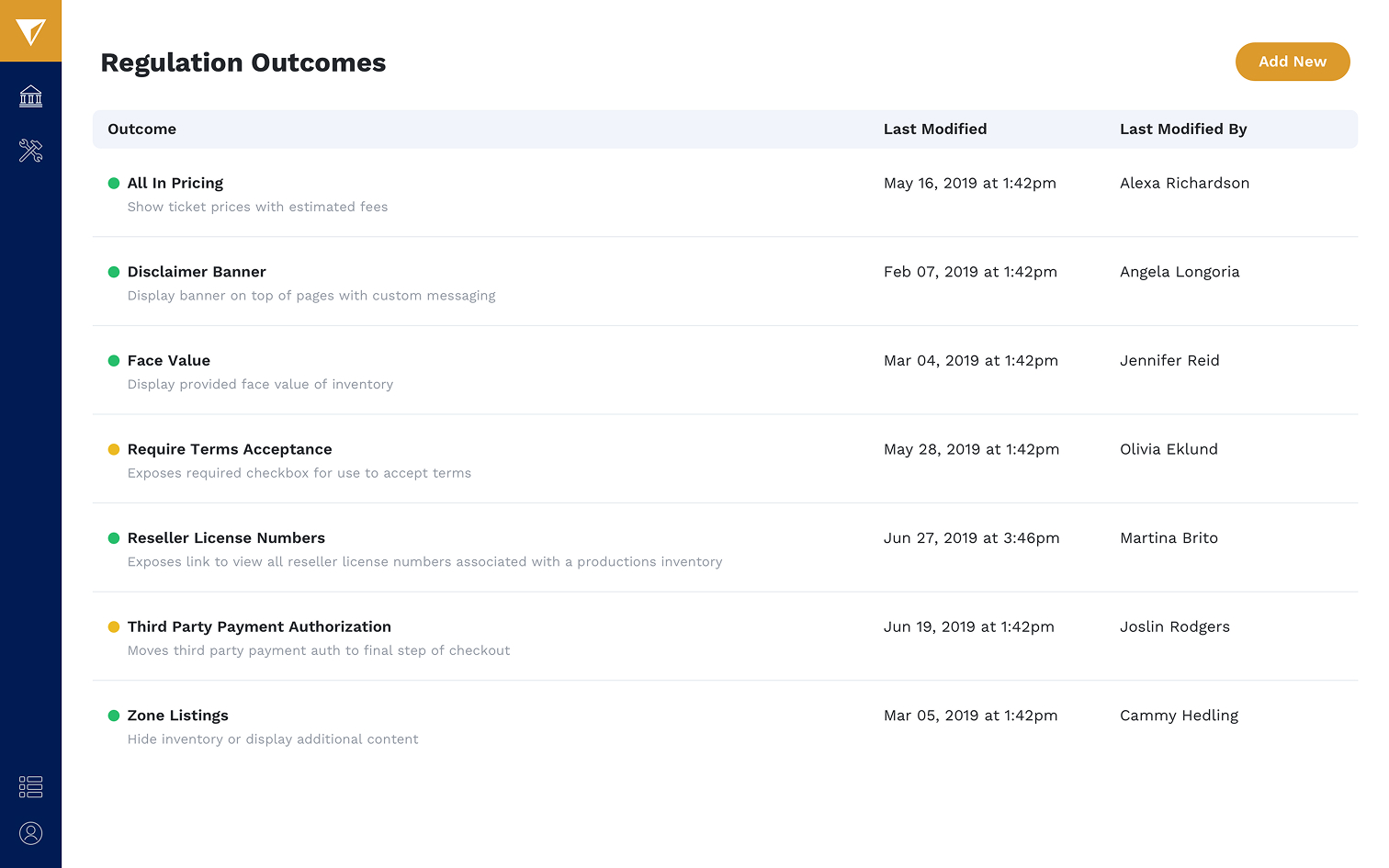
Task: Open the user profile icon
Action: coord(30,832)
